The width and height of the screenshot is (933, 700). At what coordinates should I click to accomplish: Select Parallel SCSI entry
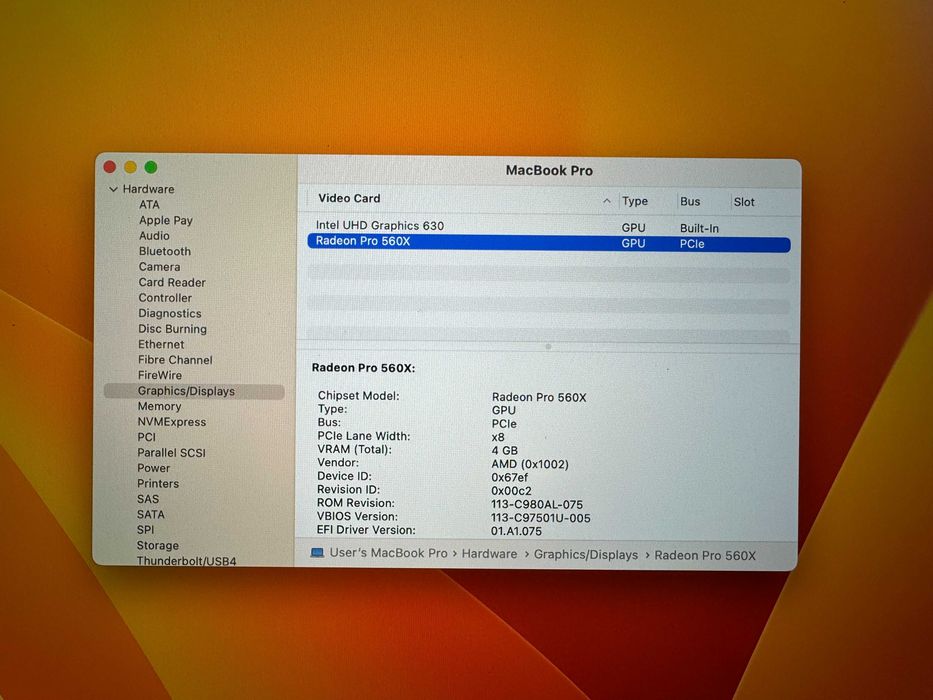171,452
